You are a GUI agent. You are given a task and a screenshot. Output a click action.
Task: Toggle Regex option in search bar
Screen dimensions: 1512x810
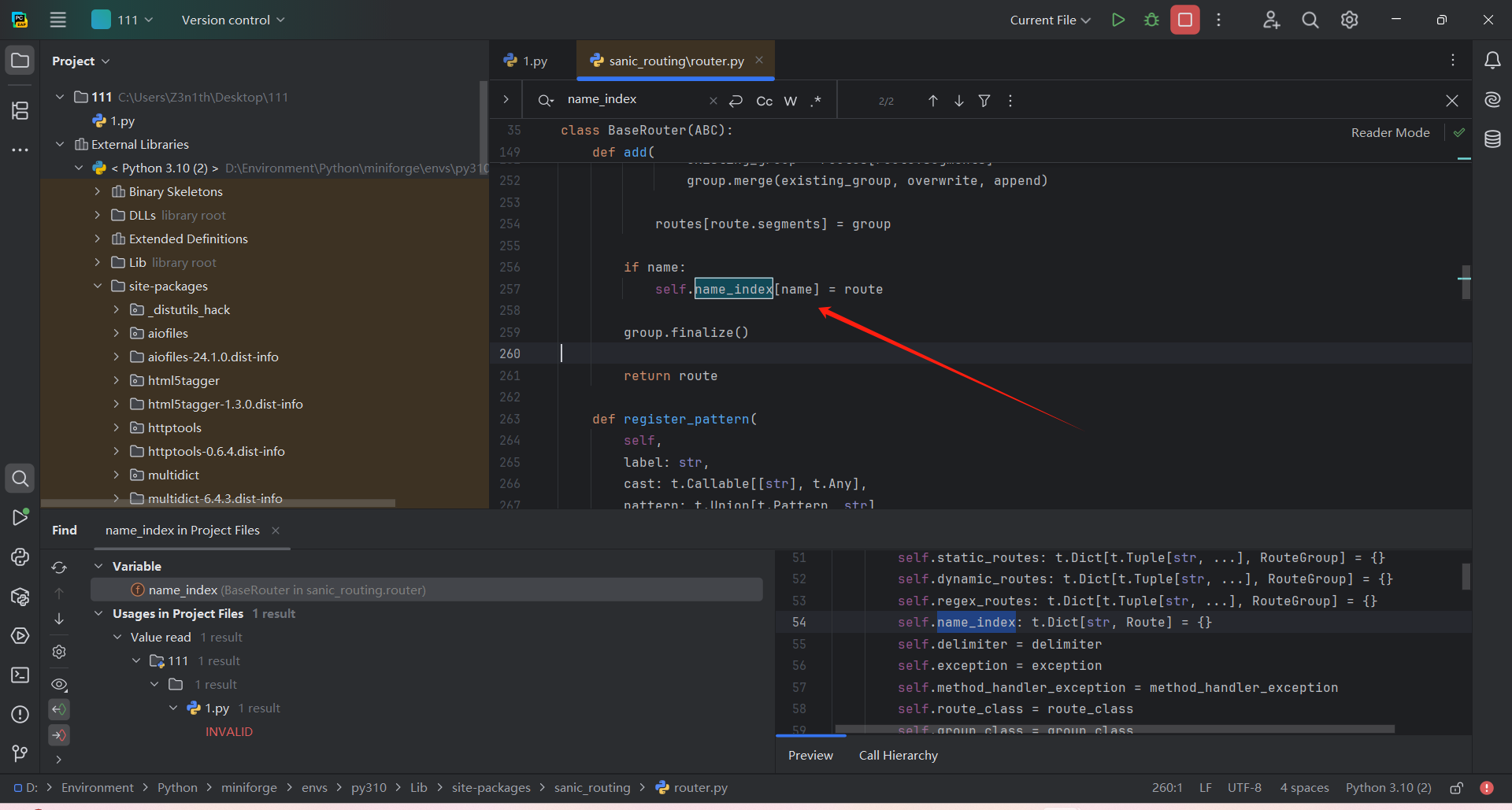tap(817, 101)
